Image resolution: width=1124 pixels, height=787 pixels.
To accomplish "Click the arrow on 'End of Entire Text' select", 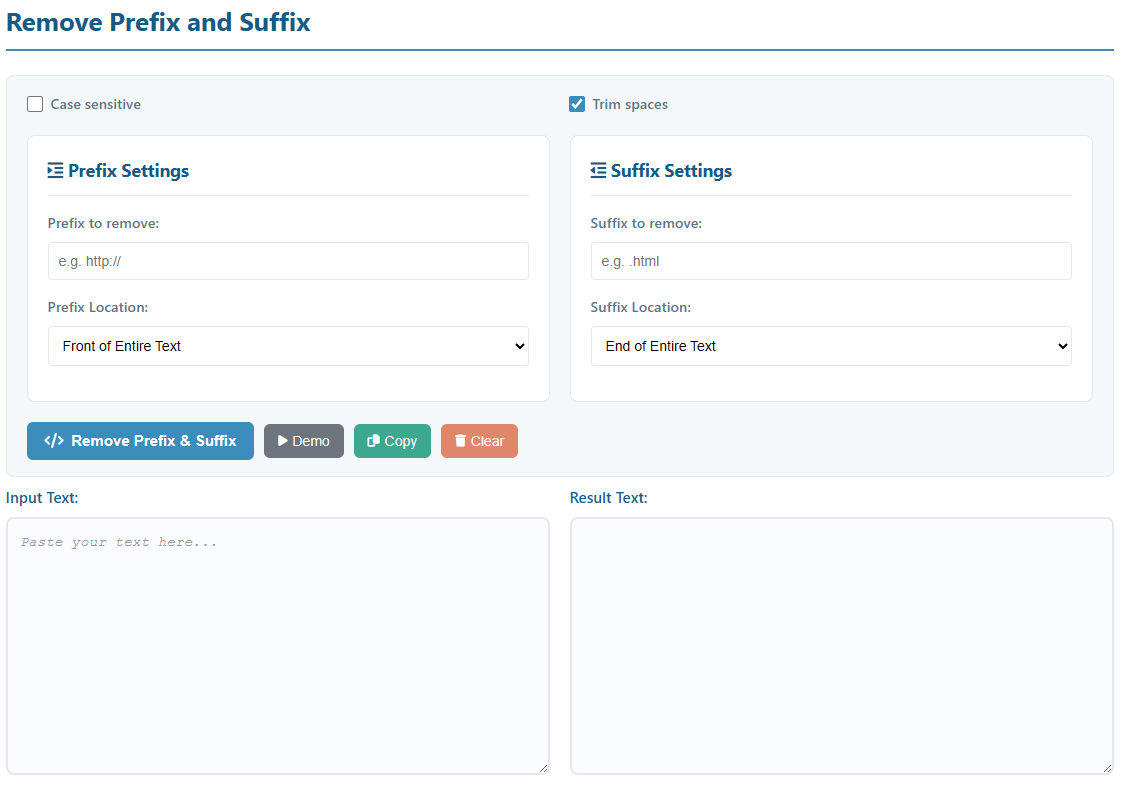I will point(1061,346).
